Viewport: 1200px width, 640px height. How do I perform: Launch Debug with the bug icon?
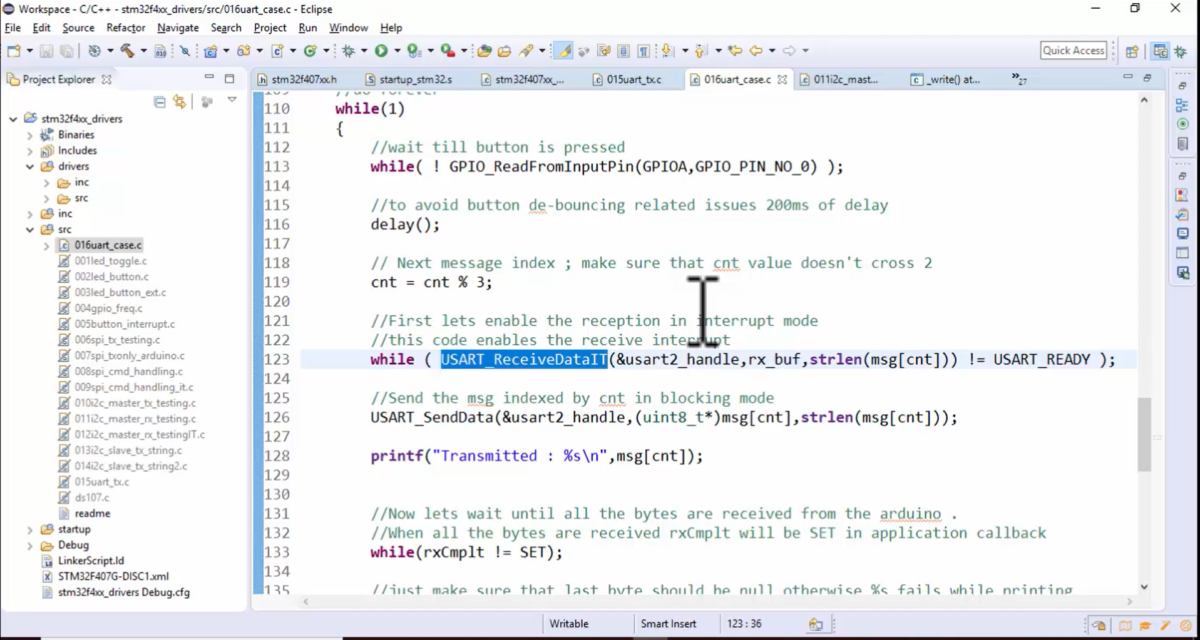tap(349, 51)
